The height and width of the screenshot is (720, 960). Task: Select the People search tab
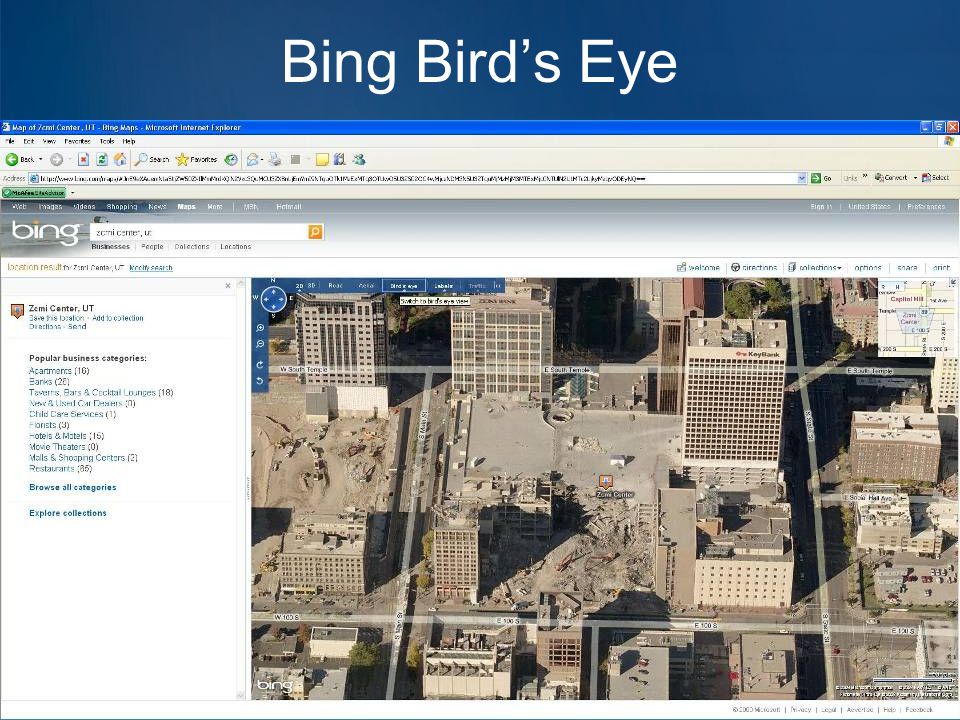click(x=152, y=247)
